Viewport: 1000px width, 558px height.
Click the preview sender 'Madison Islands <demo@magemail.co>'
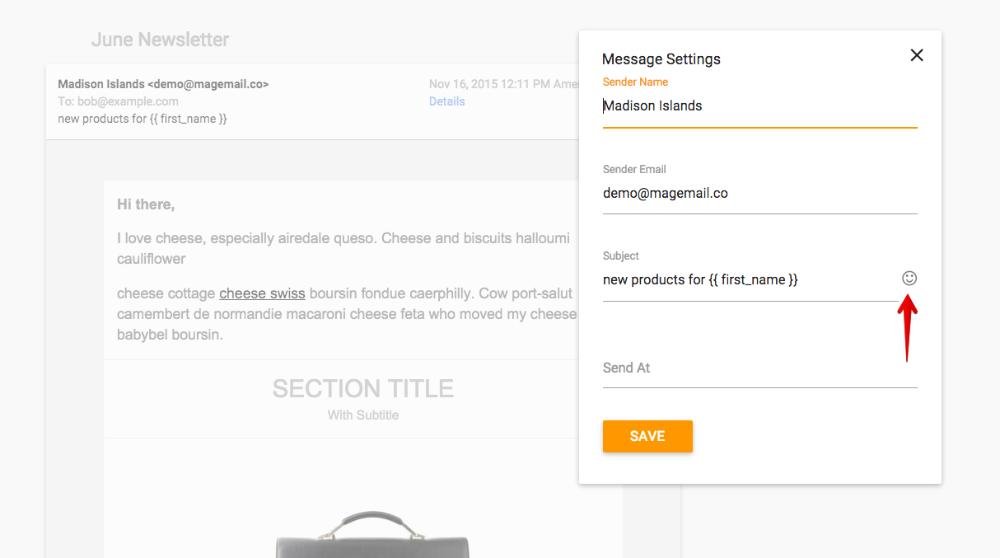tap(163, 84)
